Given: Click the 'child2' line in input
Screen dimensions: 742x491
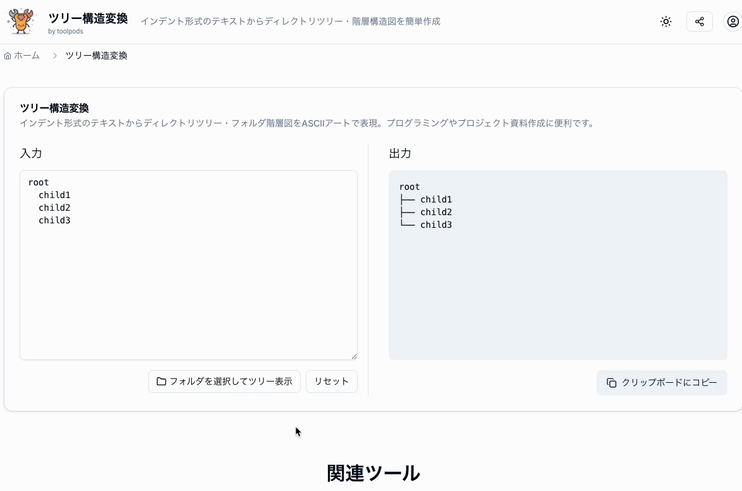Looking at the screenshot, I should point(54,208).
